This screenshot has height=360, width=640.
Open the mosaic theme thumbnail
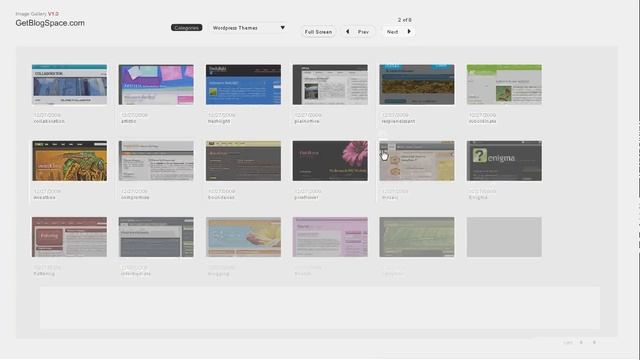click(417, 161)
